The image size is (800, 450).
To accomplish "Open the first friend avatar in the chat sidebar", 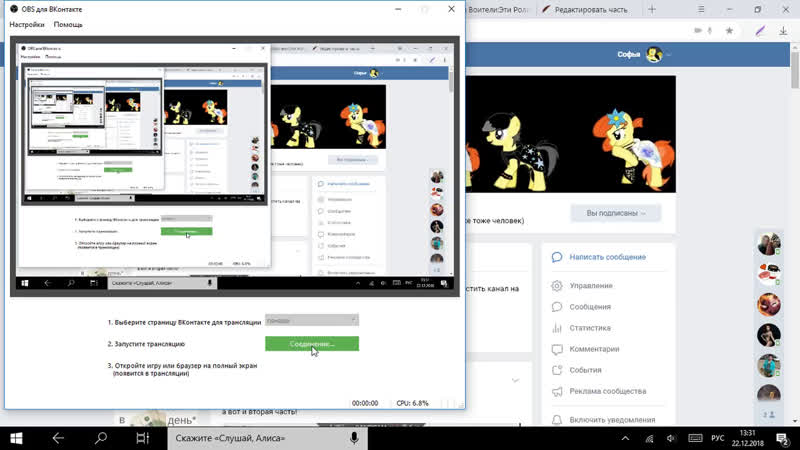I will [x=769, y=243].
